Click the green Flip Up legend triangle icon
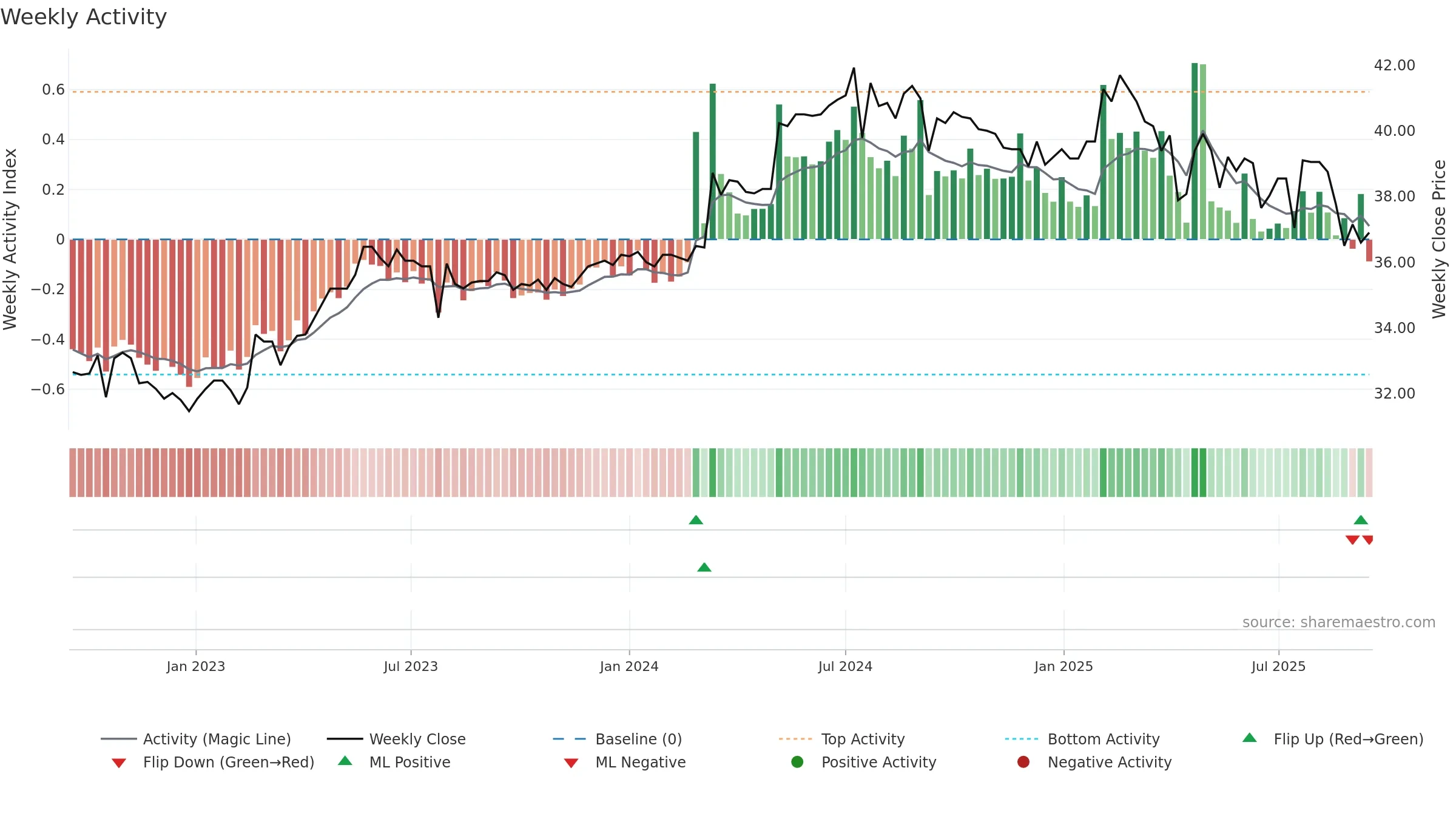Viewport: 1456px width, 819px height. tap(1250, 738)
